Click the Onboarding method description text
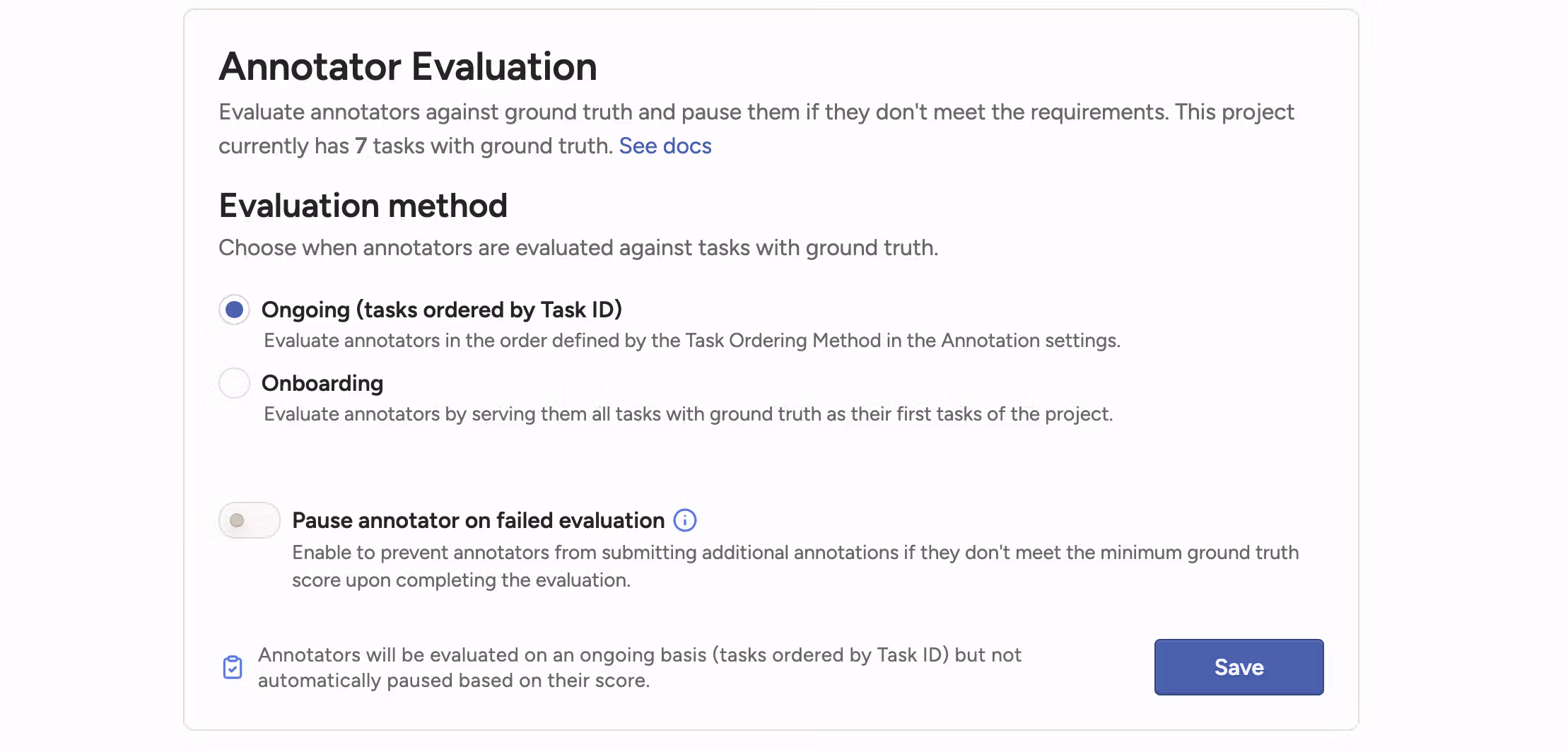Viewport: 1568px width, 752px height. (688, 414)
